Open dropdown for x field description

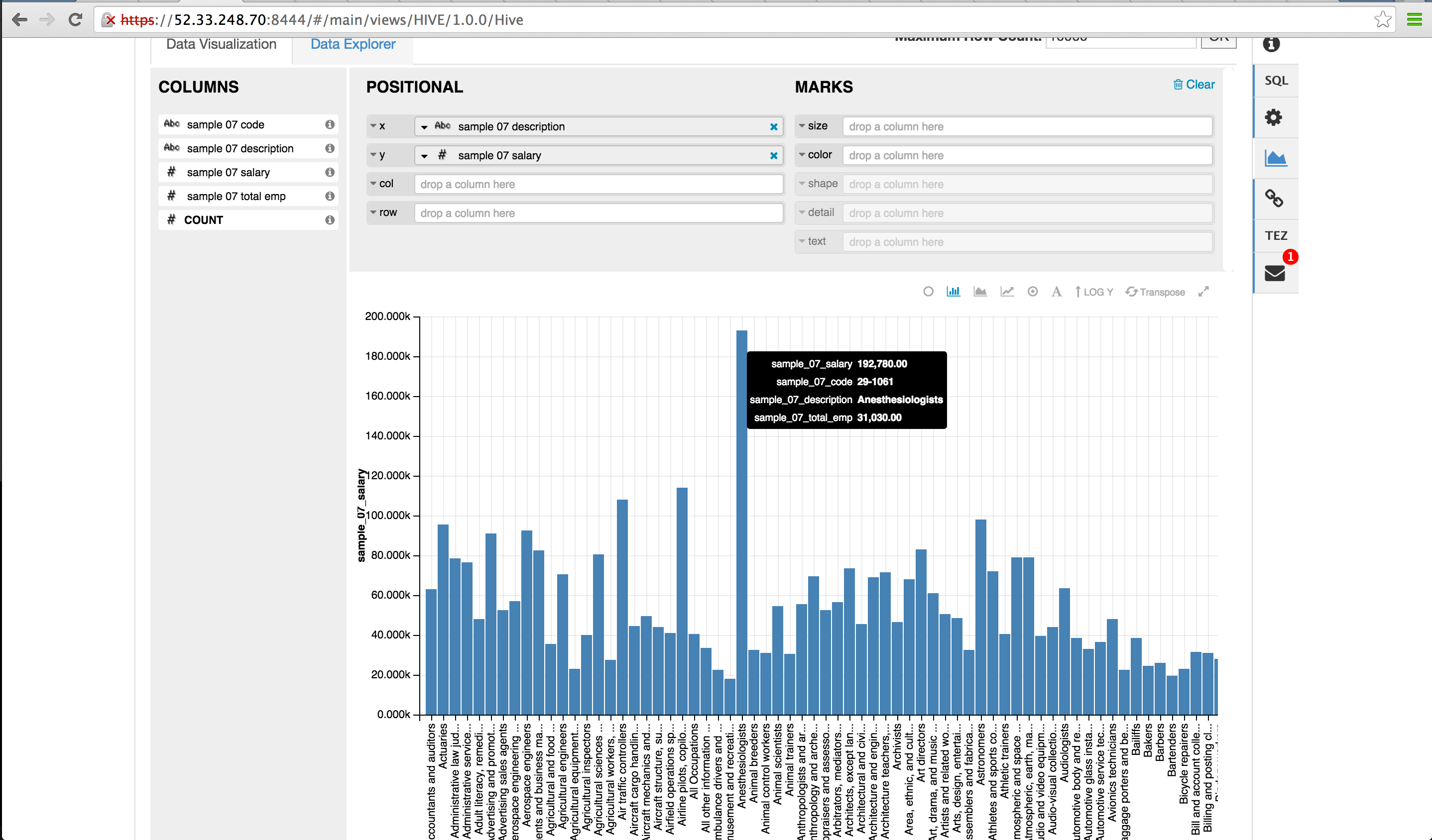(425, 127)
